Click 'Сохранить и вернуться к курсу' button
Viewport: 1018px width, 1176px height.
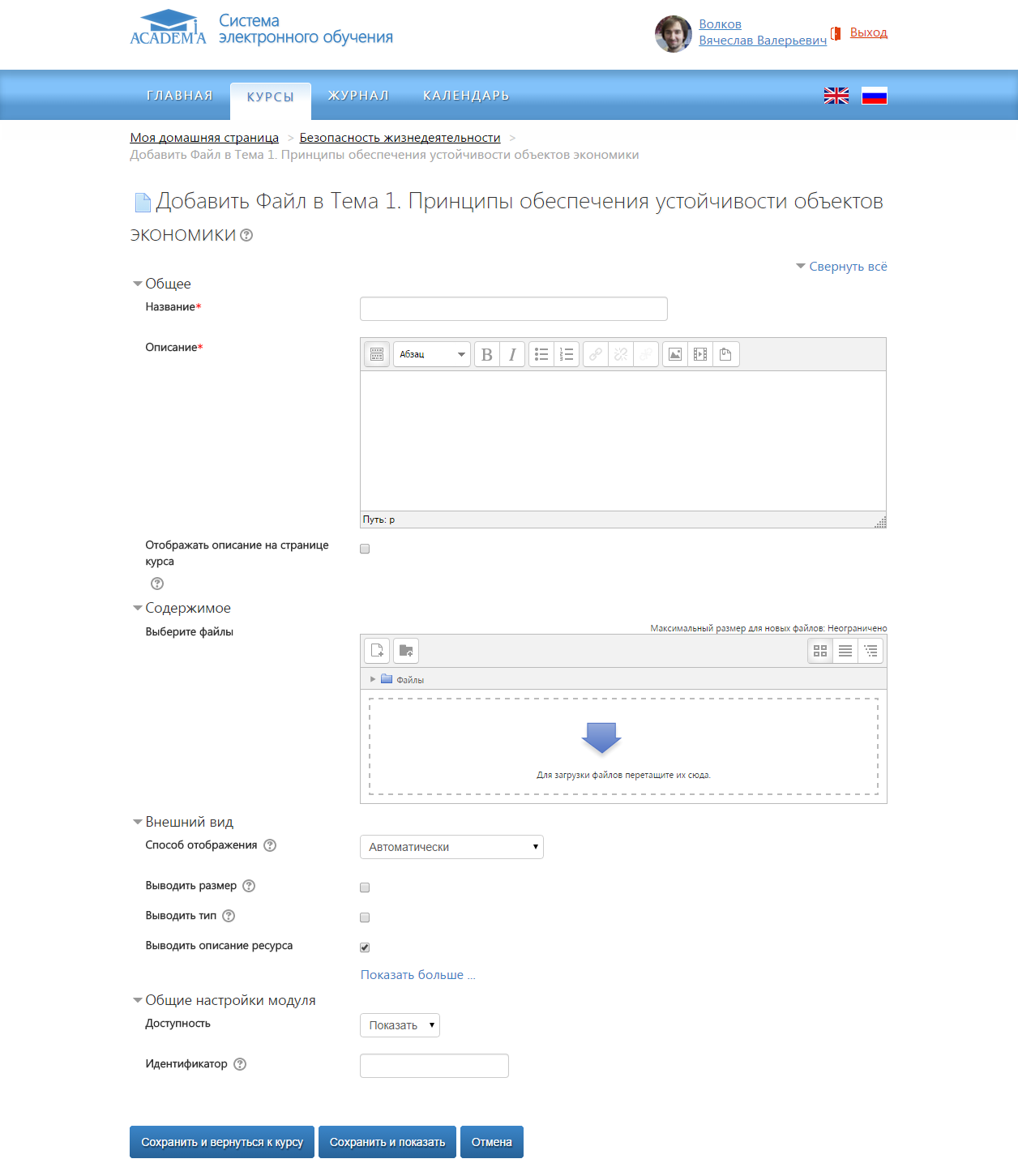pyautogui.click(x=222, y=1142)
